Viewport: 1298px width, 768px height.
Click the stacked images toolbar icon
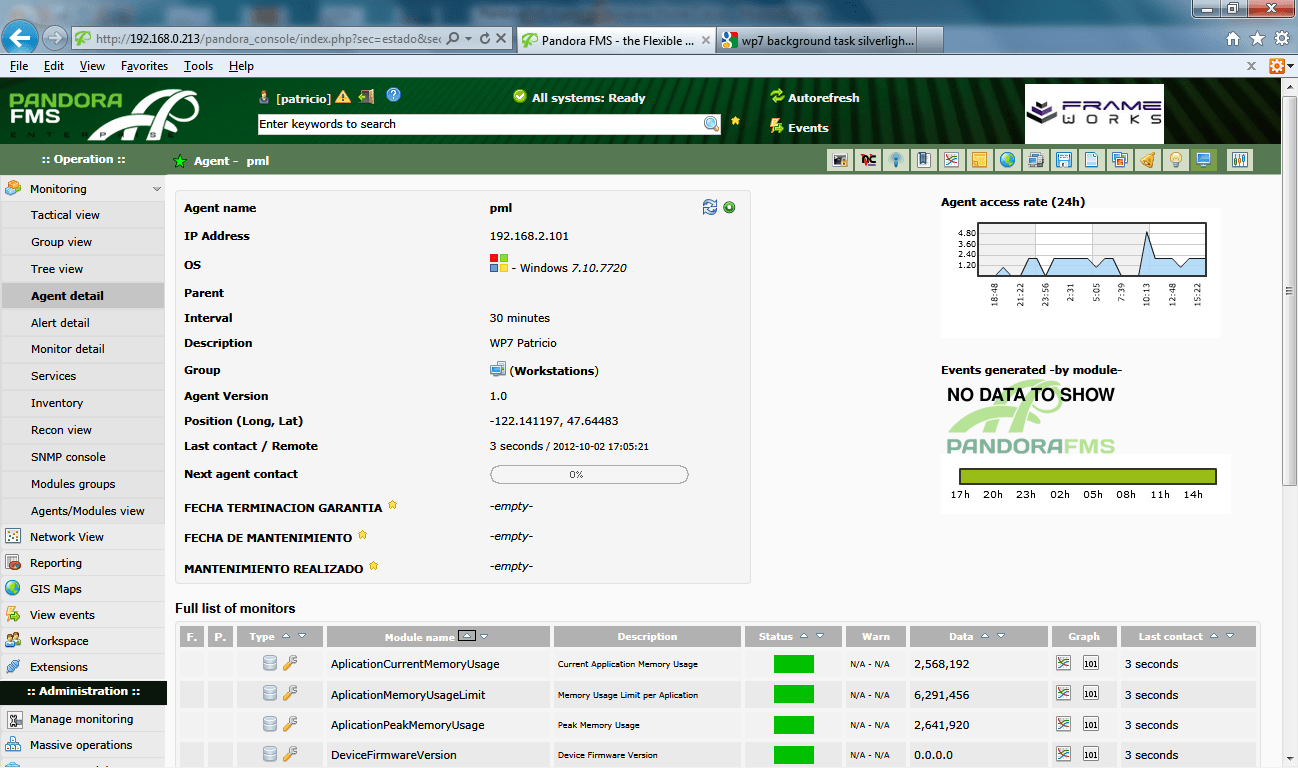(1120, 159)
